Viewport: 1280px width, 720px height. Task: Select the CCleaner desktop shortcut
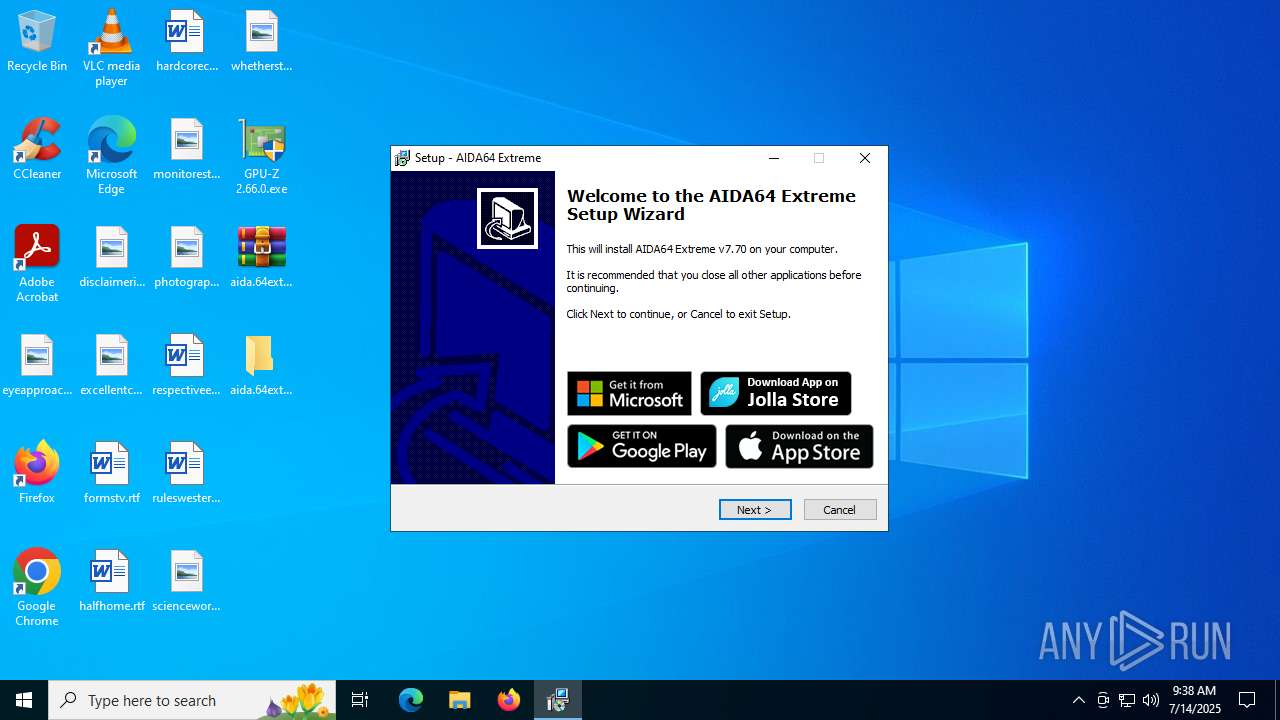coord(37,150)
